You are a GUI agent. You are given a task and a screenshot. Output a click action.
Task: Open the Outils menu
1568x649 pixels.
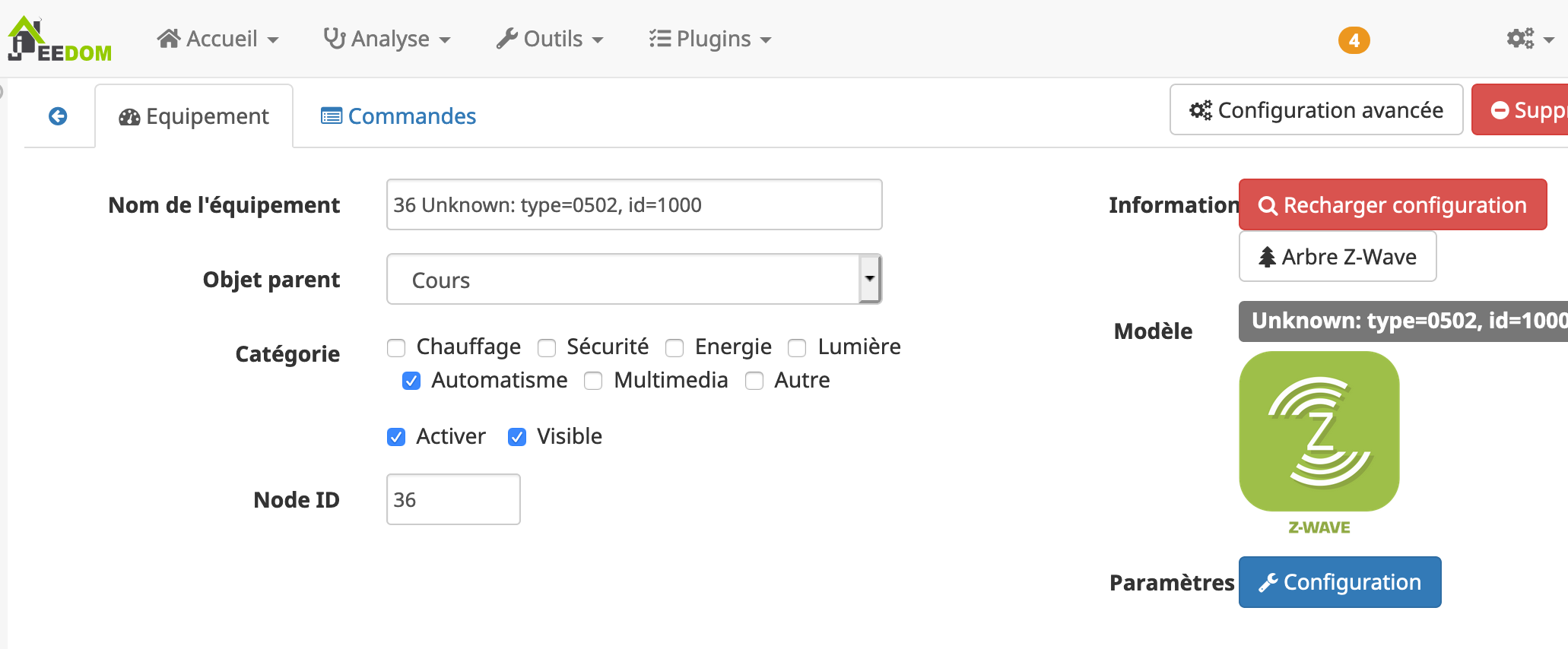coord(550,39)
